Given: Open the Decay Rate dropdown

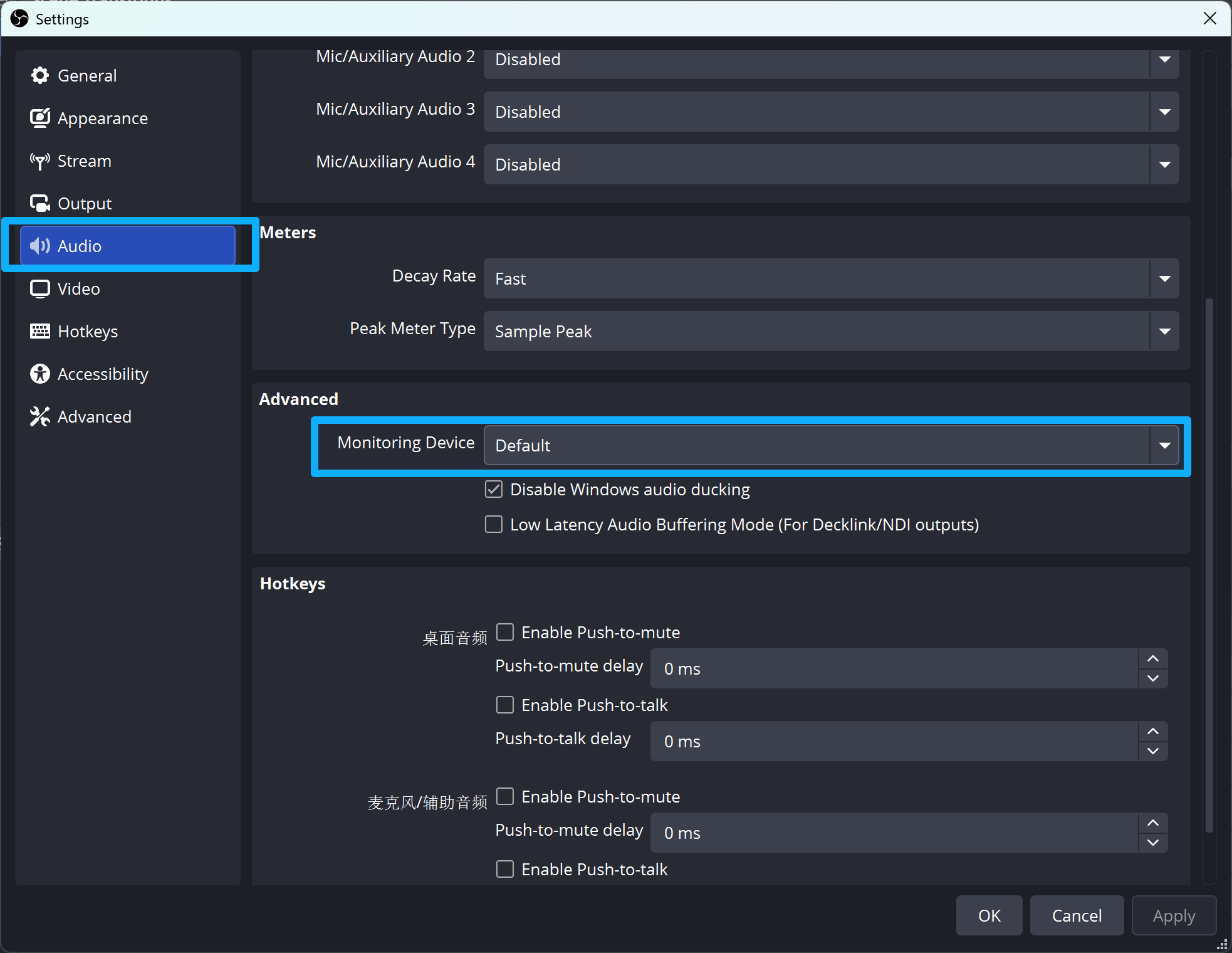Looking at the screenshot, I should tap(831, 278).
